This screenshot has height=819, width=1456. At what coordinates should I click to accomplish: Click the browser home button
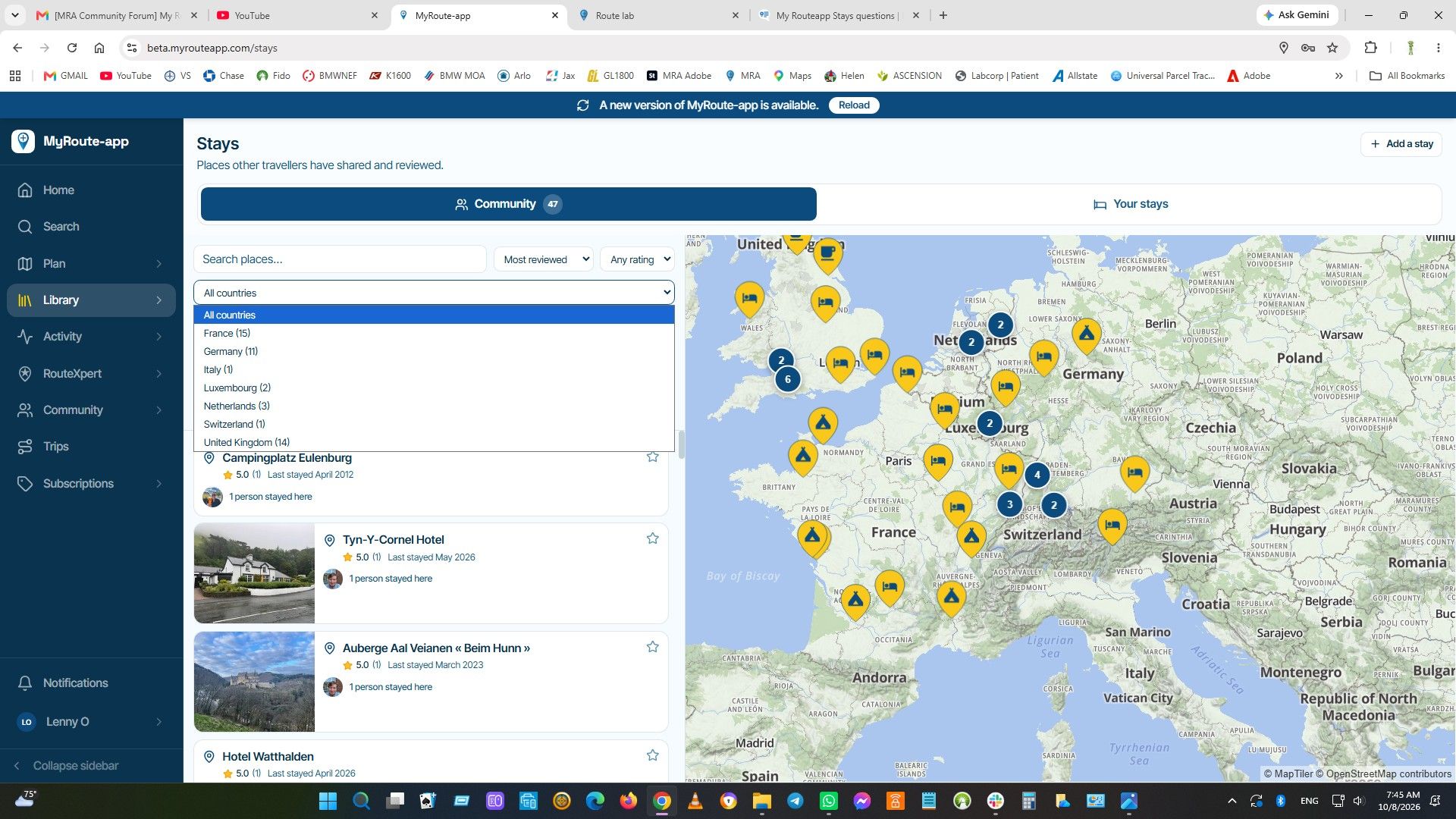click(x=99, y=48)
